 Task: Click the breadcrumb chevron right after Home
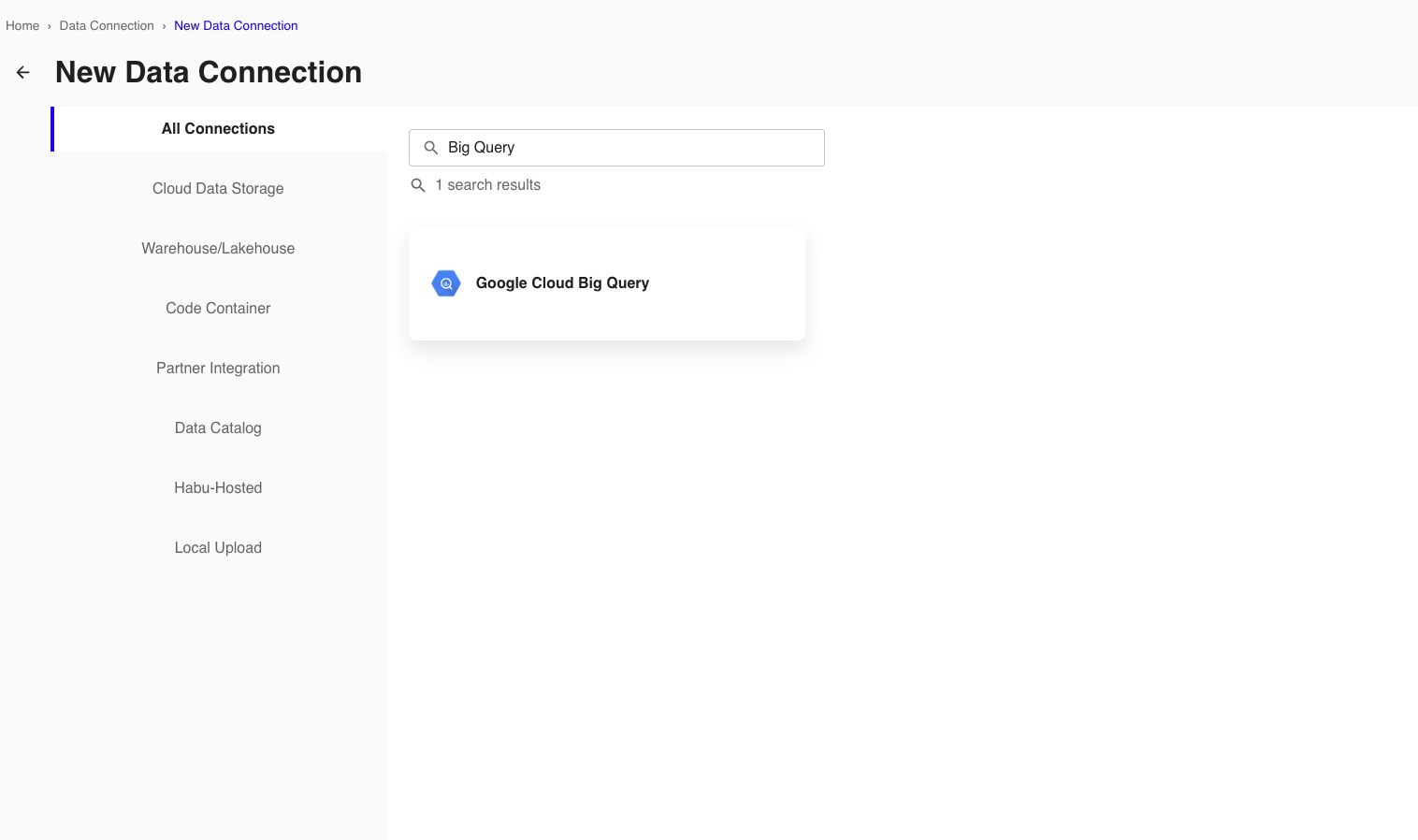(x=50, y=26)
